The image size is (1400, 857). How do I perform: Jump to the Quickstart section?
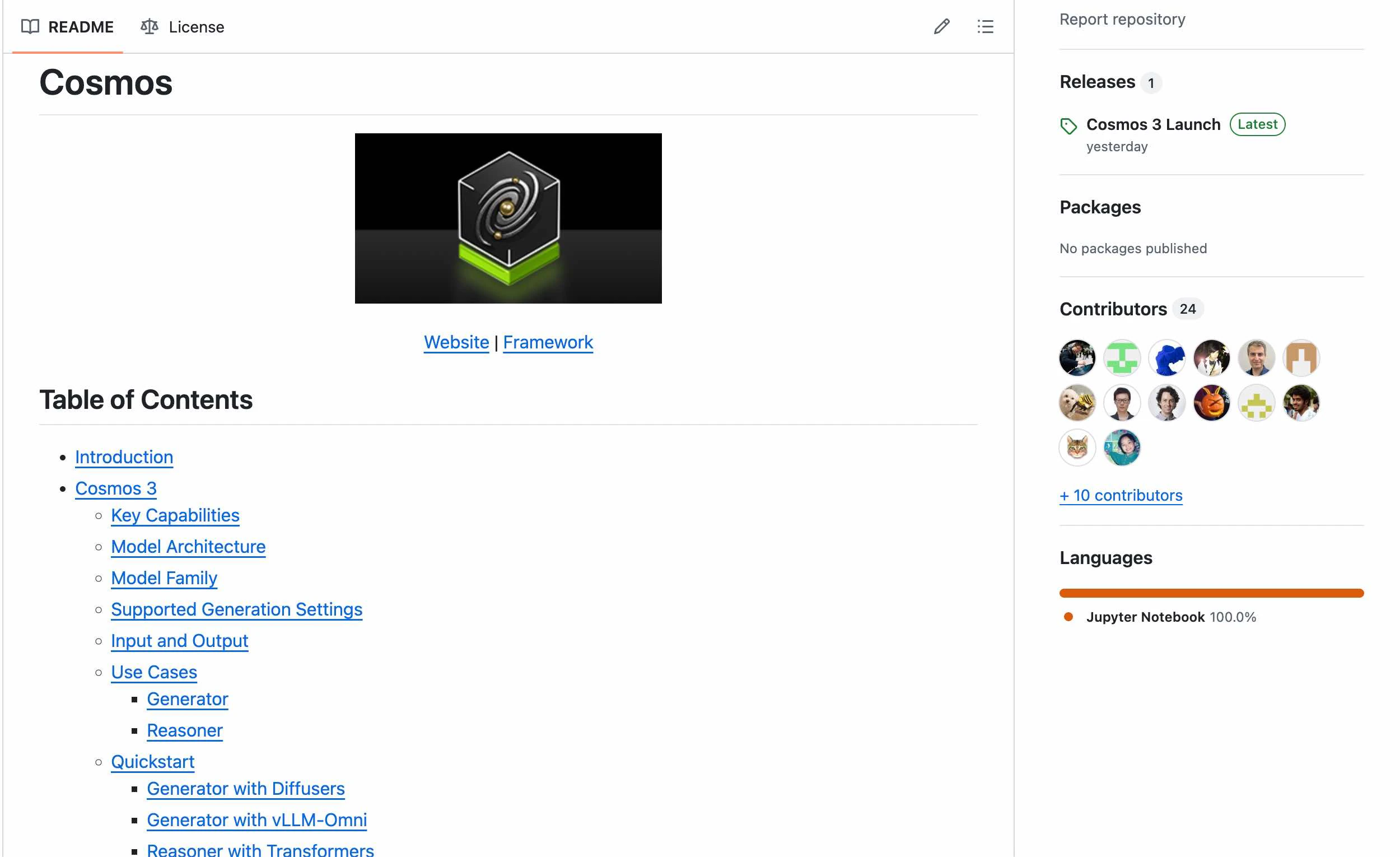pos(153,762)
